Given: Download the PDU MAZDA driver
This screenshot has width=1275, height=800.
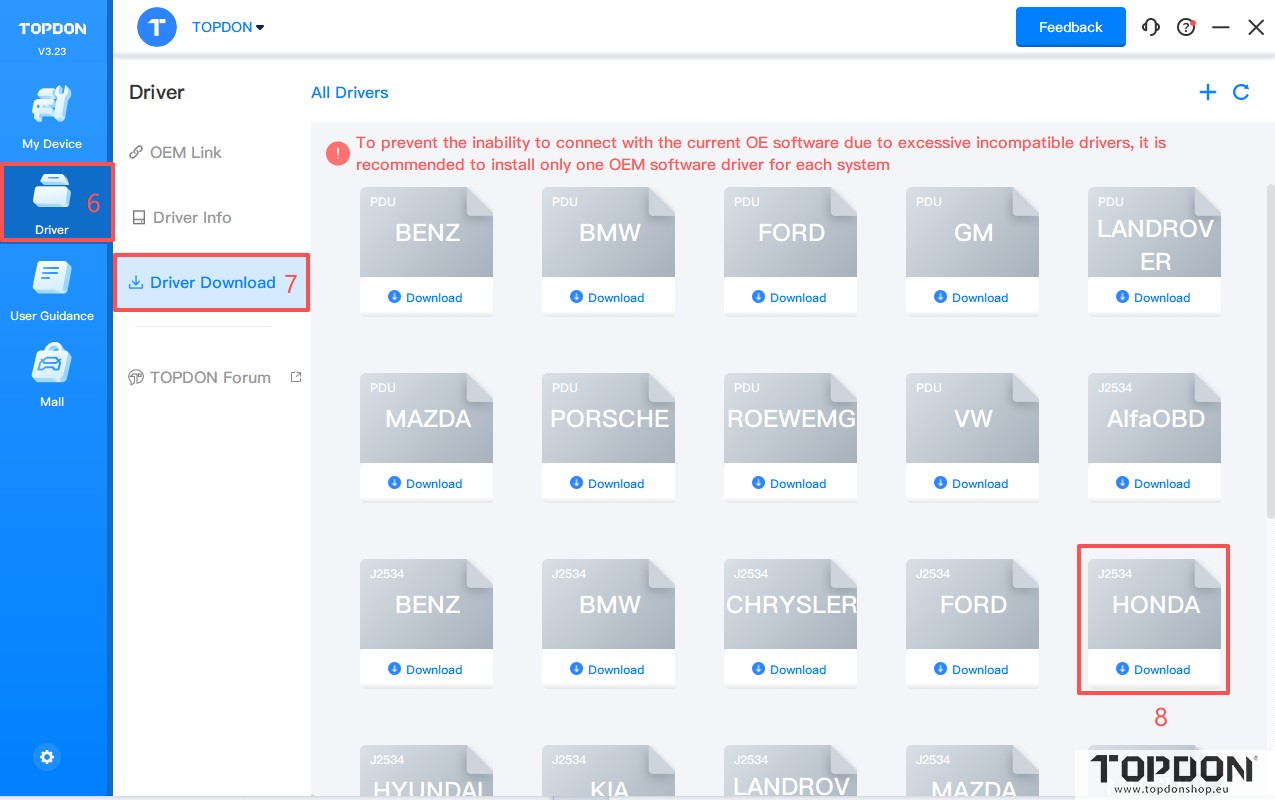Looking at the screenshot, I should [426, 484].
